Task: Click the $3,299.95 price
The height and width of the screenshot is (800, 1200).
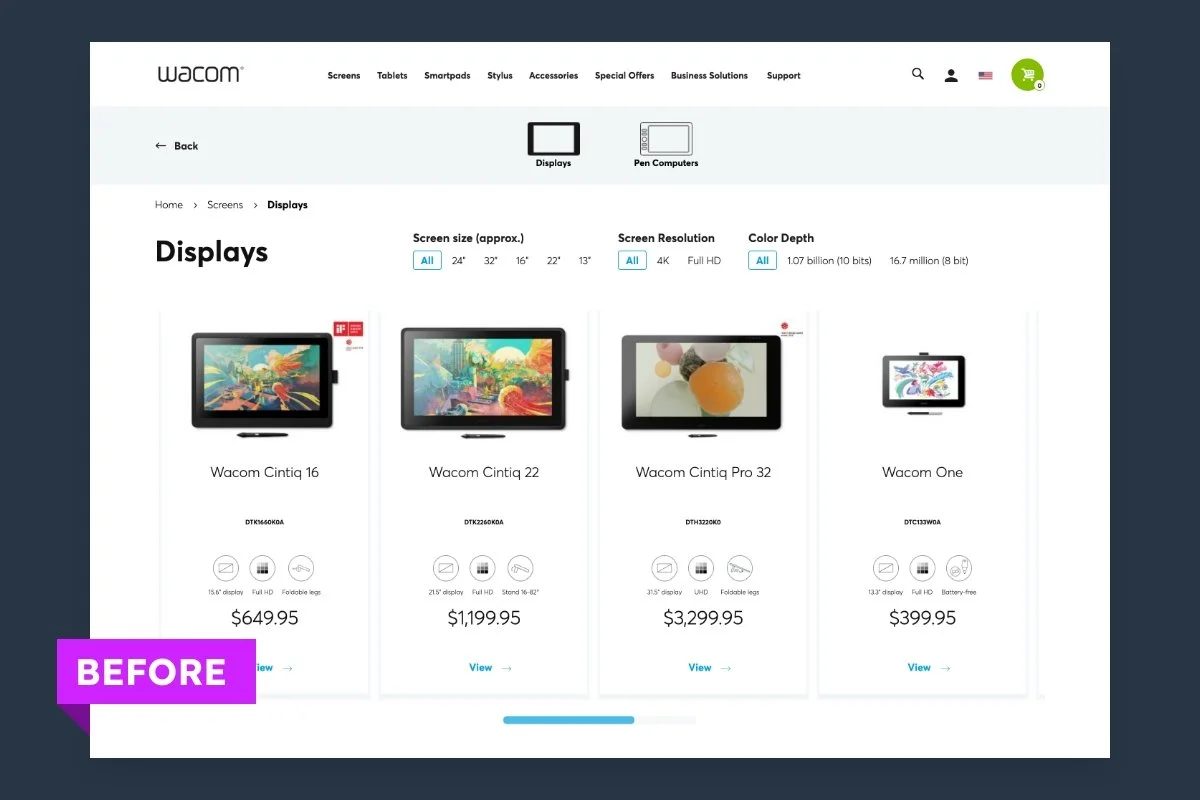Action: (x=703, y=618)
